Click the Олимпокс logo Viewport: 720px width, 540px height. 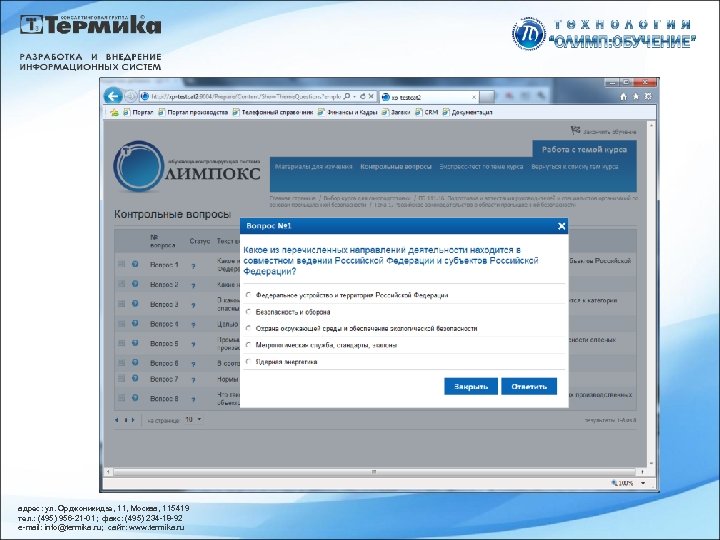pos(186,166)
